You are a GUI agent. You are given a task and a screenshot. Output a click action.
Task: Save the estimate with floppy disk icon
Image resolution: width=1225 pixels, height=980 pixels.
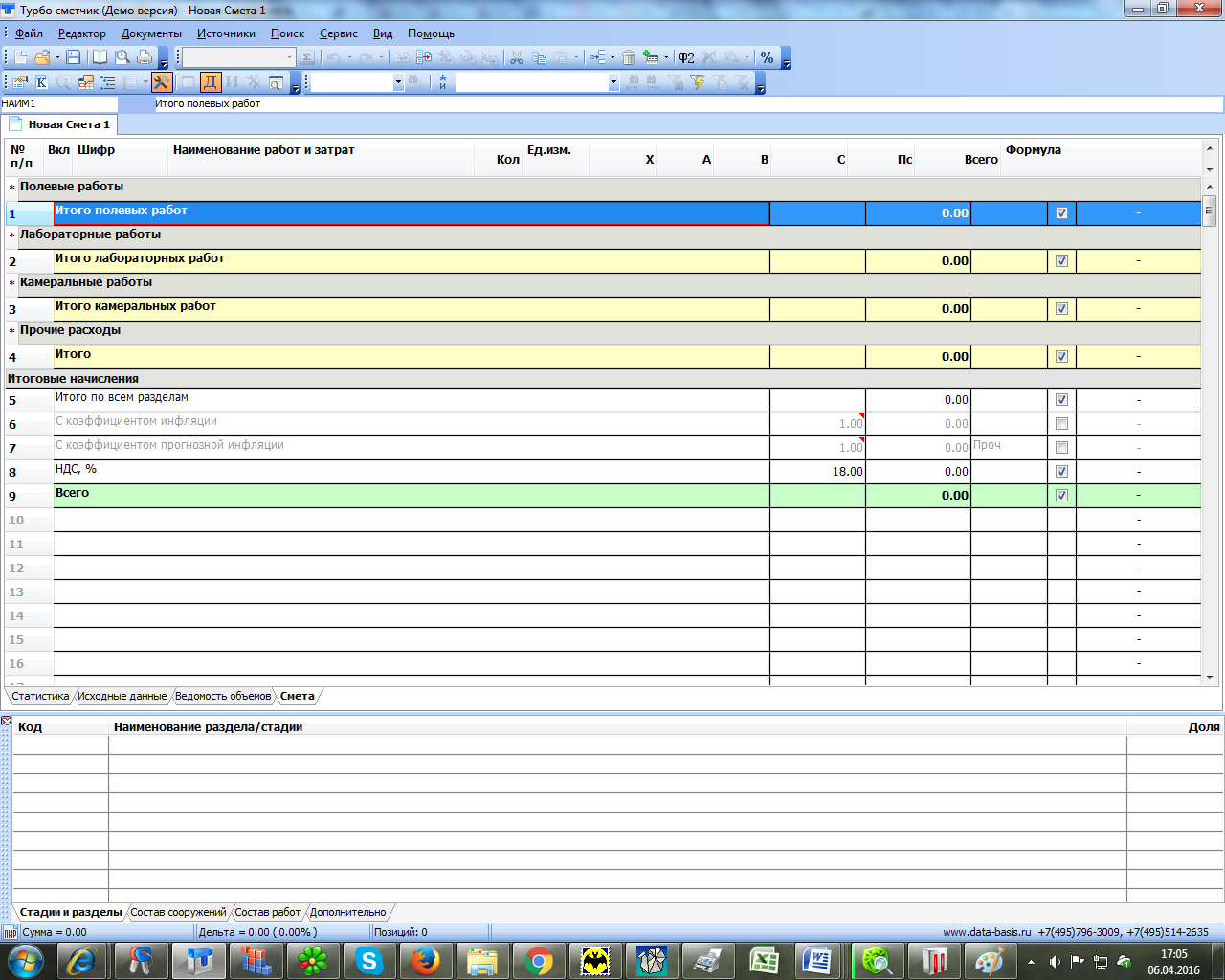74,57
